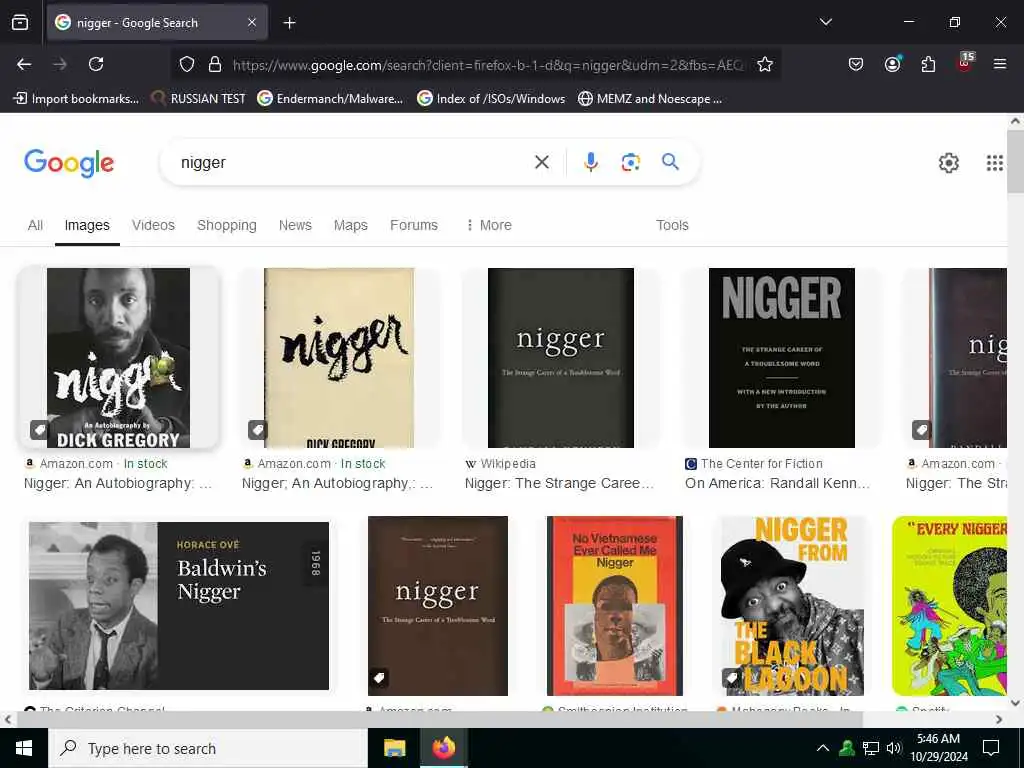
Task: Start voice search with microphone icon
Action: tap(590, 162)
